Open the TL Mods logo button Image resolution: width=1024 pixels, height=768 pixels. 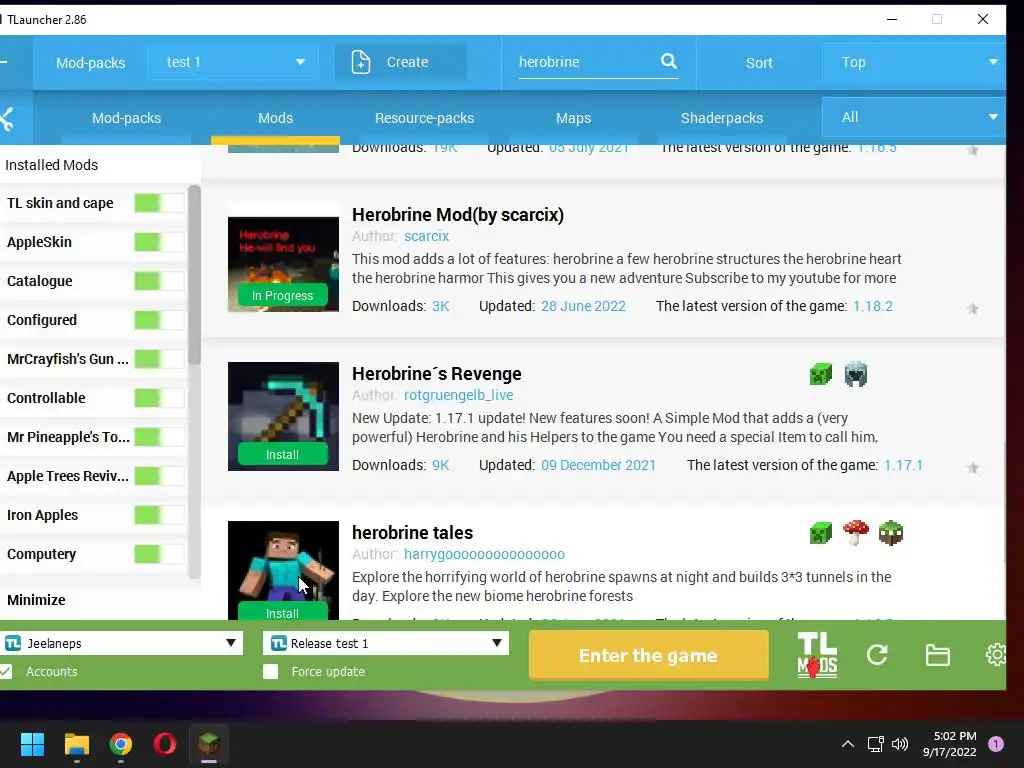pyautogui.click(x=816, y=655)
